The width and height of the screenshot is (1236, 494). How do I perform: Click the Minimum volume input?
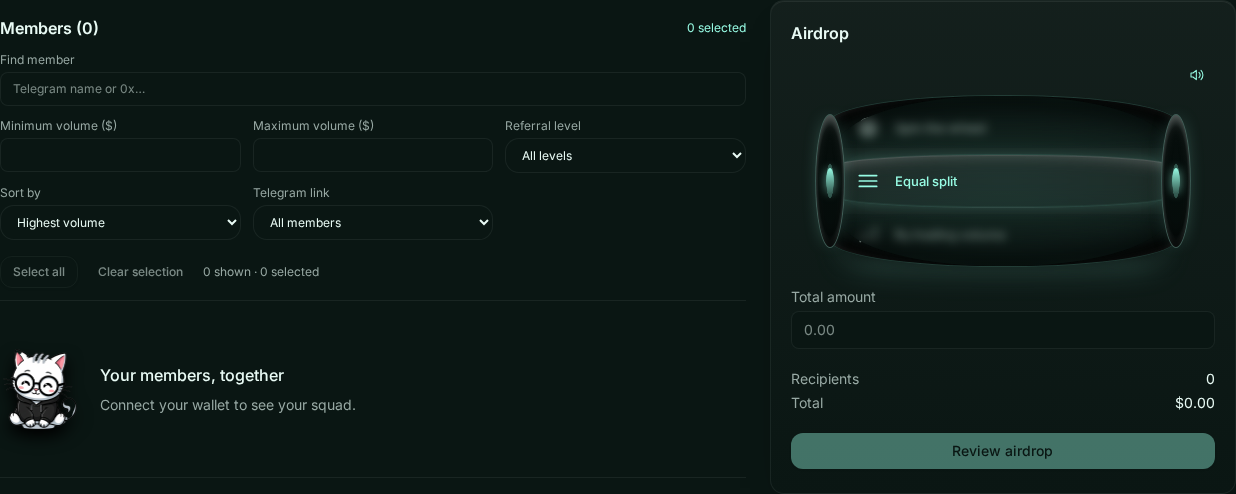tap(120, 155)
